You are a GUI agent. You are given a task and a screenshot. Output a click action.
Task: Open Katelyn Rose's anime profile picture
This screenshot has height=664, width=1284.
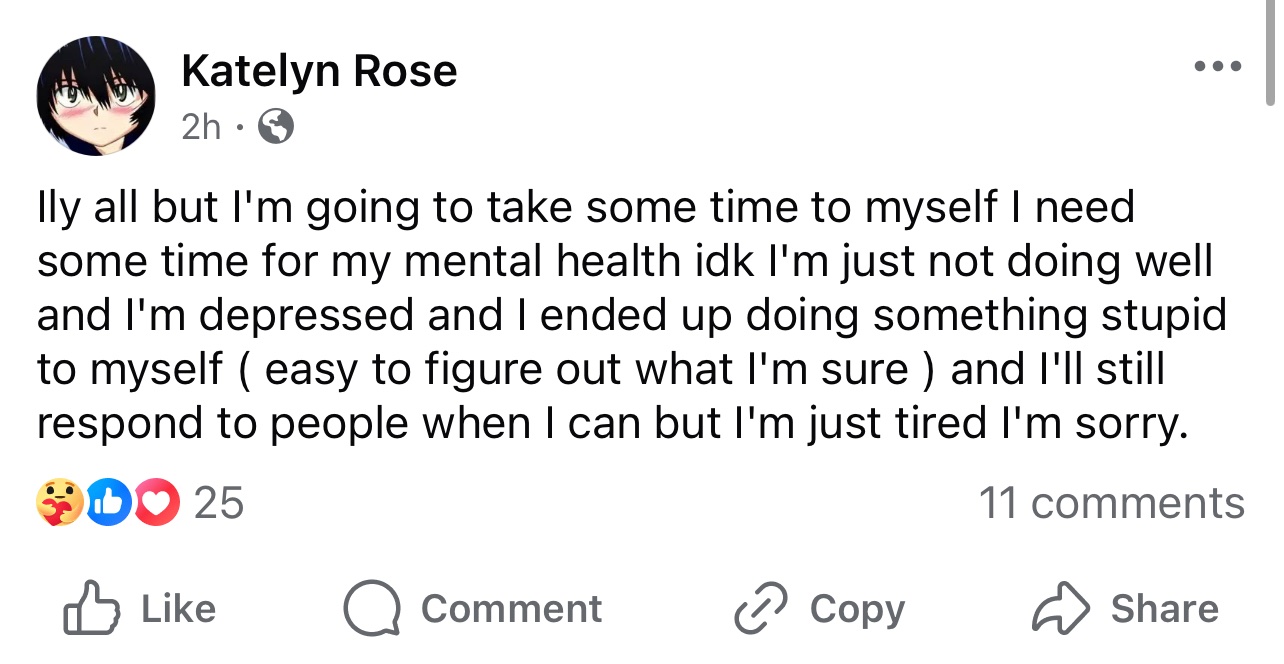(x=97, y=97)
